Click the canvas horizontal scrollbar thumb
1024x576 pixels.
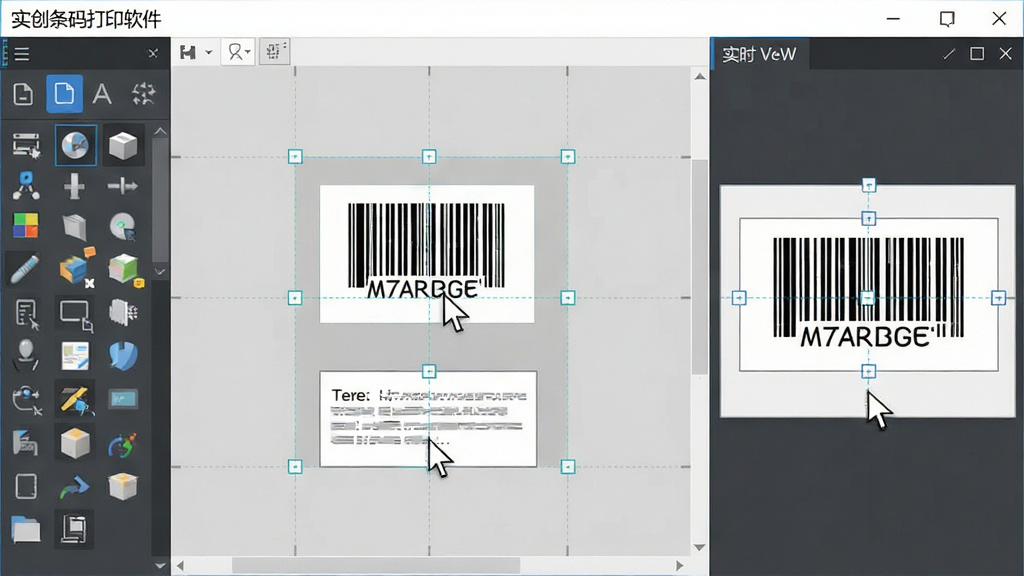[376, 566]
